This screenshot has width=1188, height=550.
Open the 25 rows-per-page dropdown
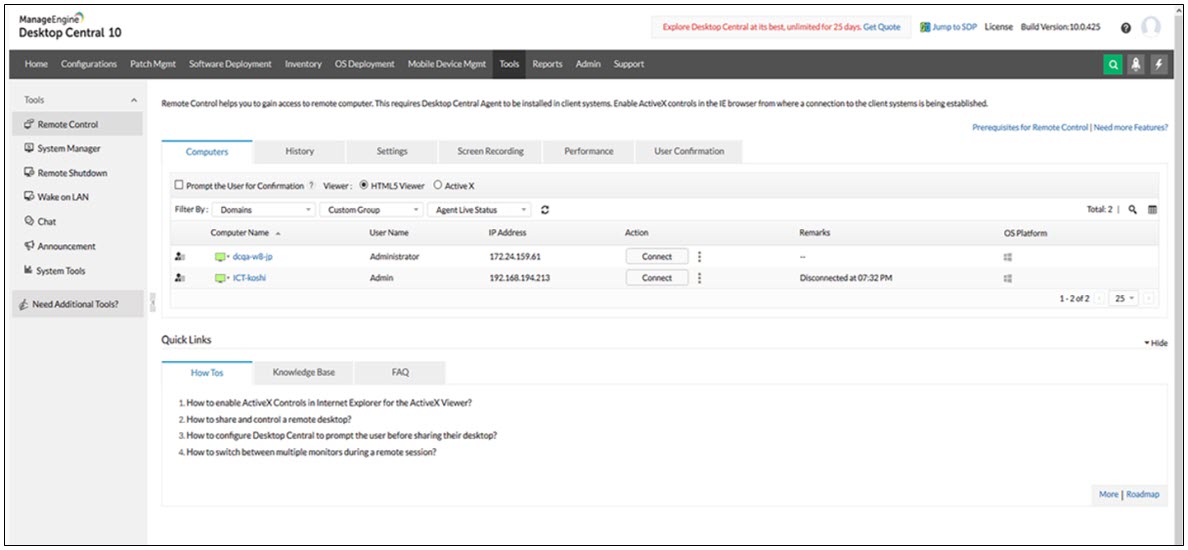click(x=1124, y=298)
